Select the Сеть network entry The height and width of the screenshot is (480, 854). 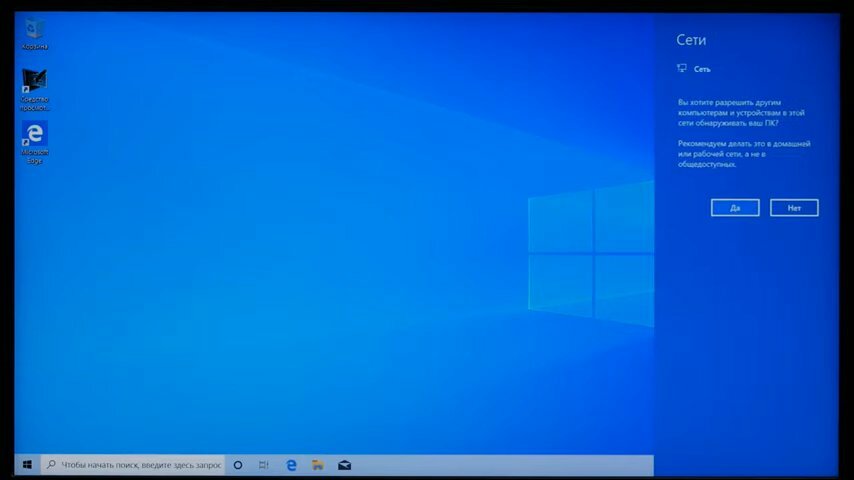694,69
